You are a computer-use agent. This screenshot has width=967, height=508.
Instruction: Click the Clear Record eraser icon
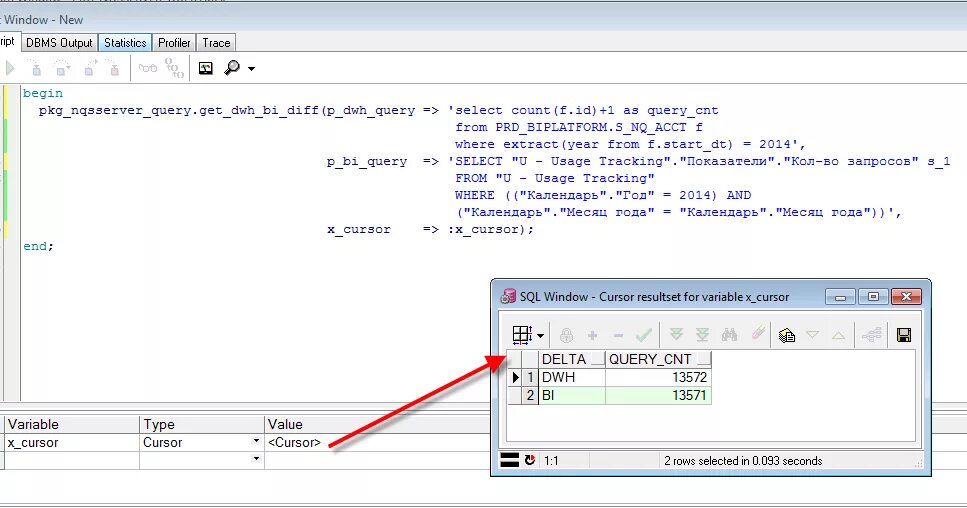tap(758, 334)
